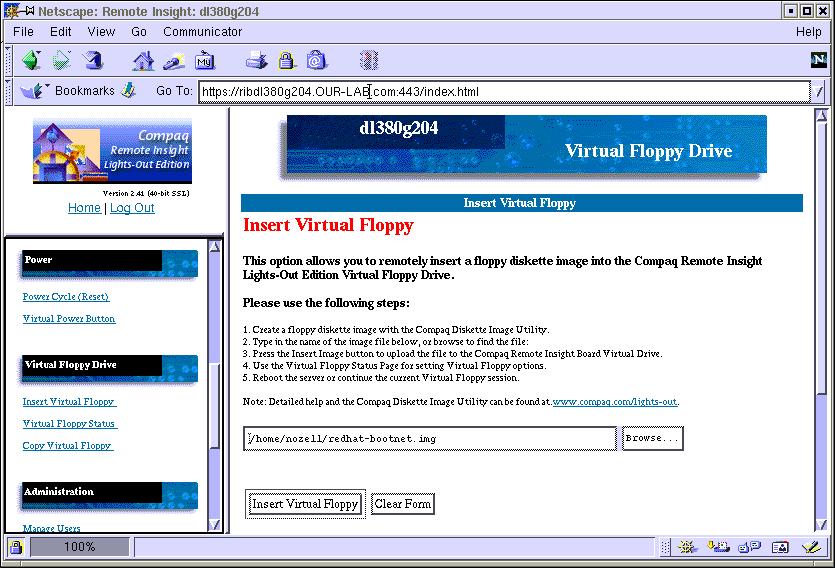Open the Security padlock icon in toolbar
835x568 pixels.
click(287, 61)
